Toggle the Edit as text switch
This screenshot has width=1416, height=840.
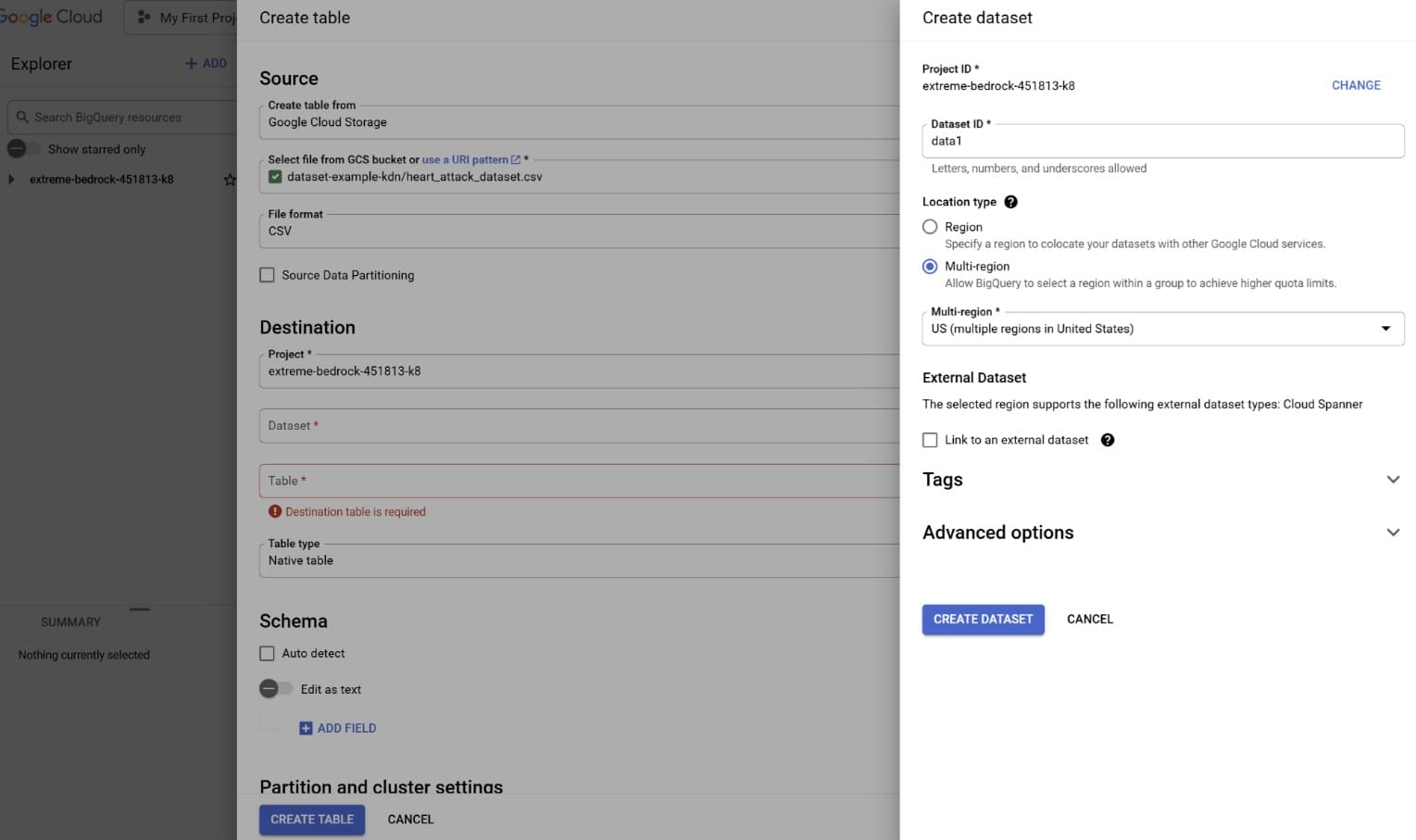(276, 689)
